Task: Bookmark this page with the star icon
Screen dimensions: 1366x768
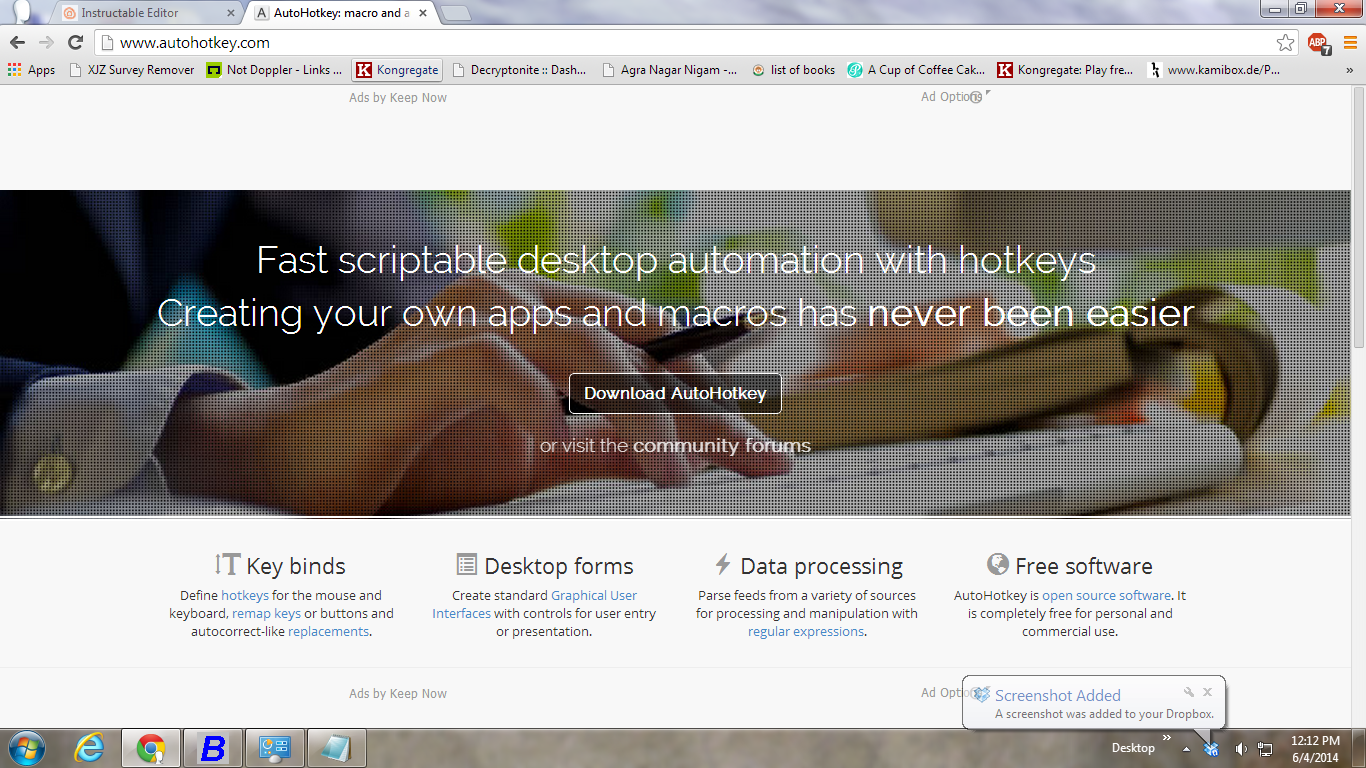Action: 1285,42
